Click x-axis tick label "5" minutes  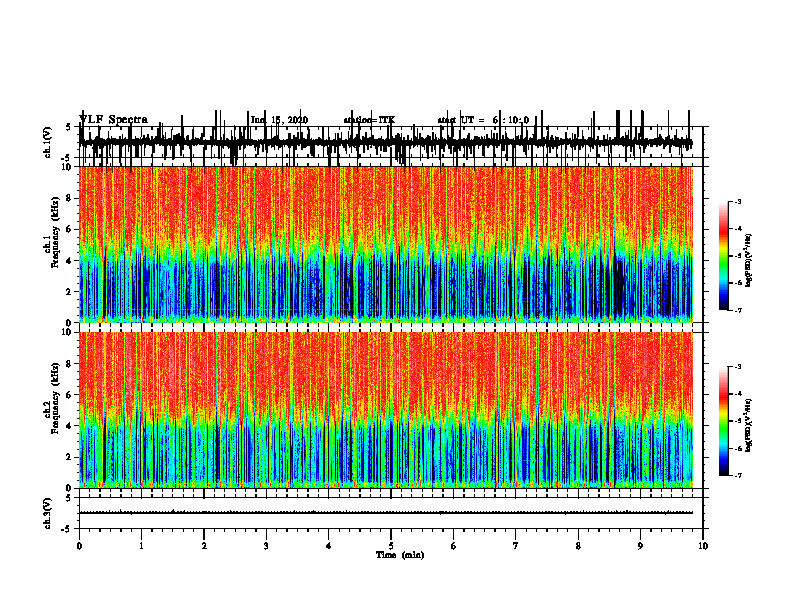click(x=391, y=546)
